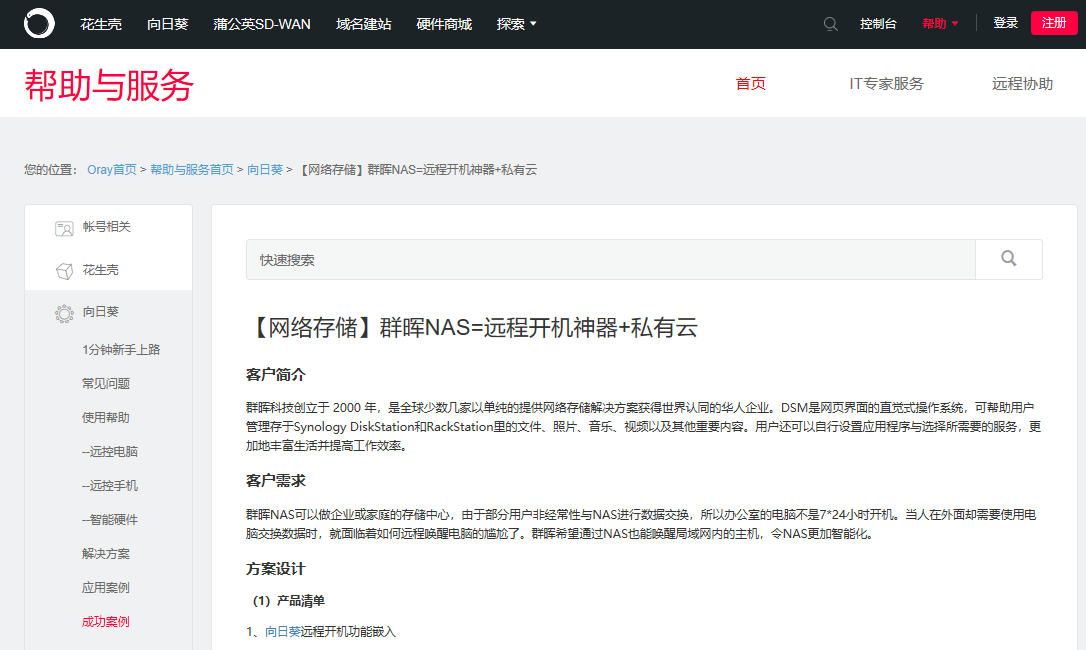The image size is (1086, 650).
Task: Open --远控手机 in sidebar
Action: point(110,486)
